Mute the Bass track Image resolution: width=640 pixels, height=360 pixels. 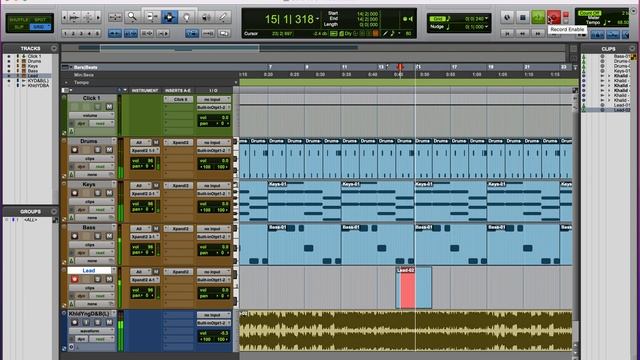109,236
